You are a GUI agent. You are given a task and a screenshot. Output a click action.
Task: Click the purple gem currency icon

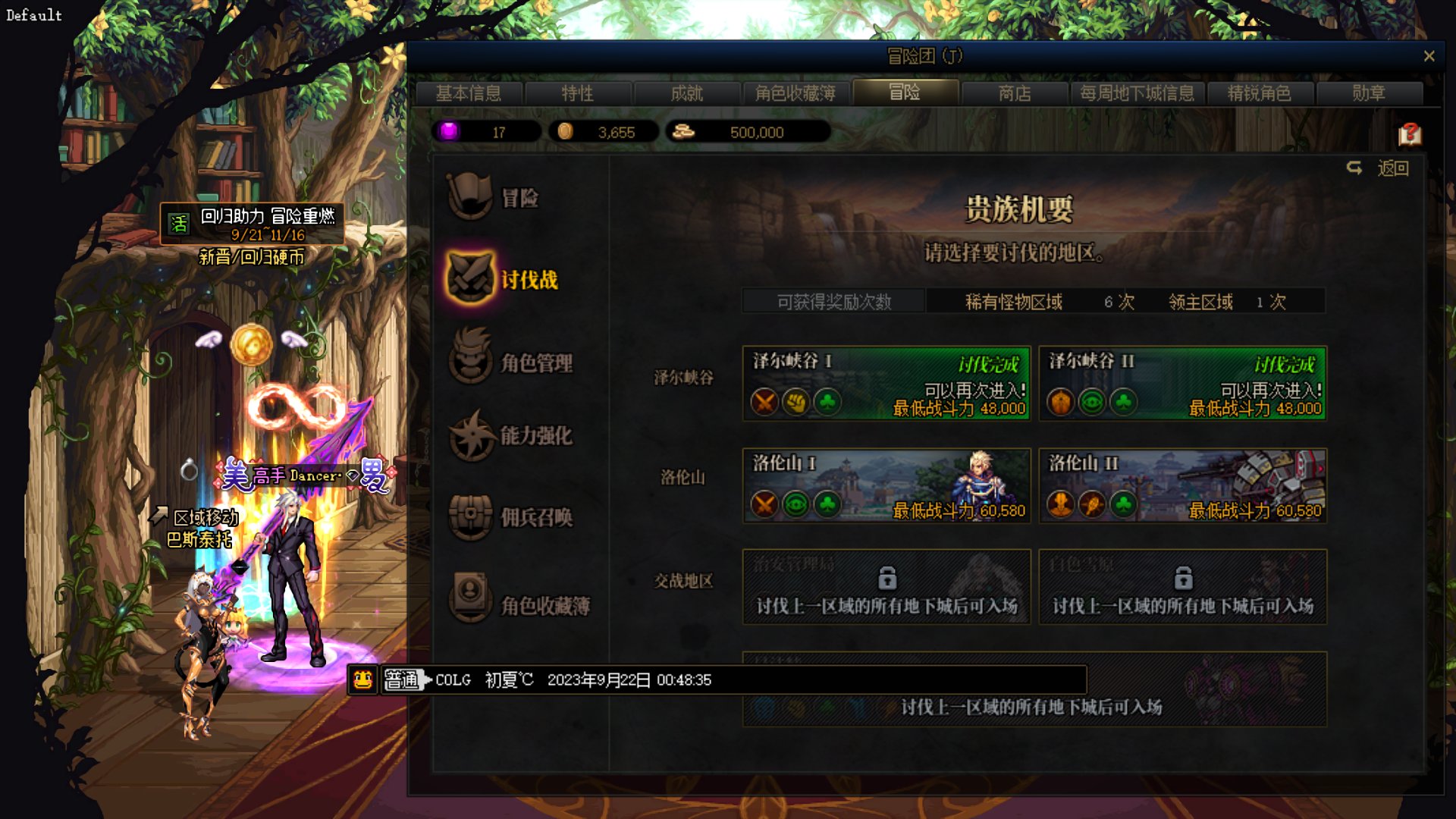tap(449, 130)
